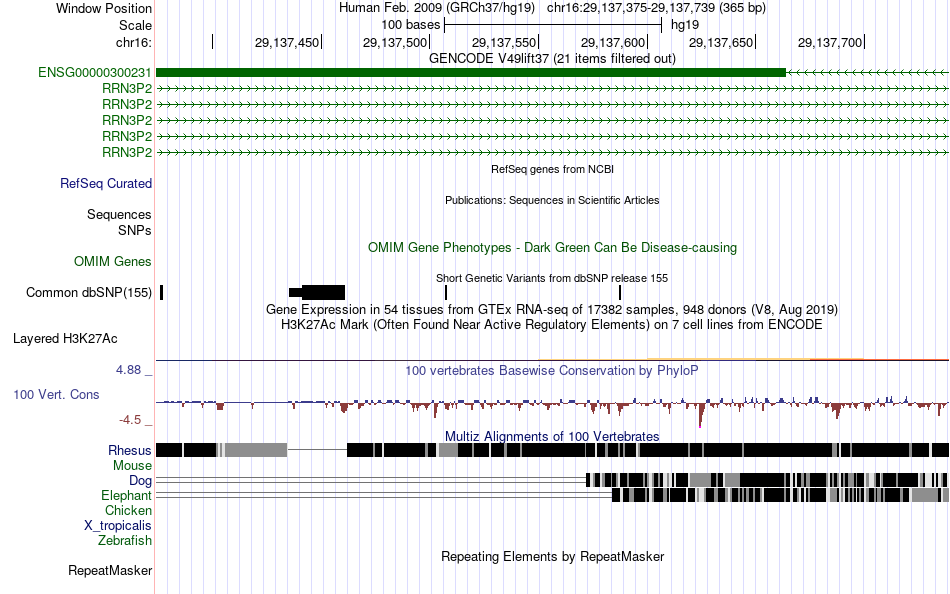Click the 'RefSeq genes from NCBI' title

tap(552, 169)
